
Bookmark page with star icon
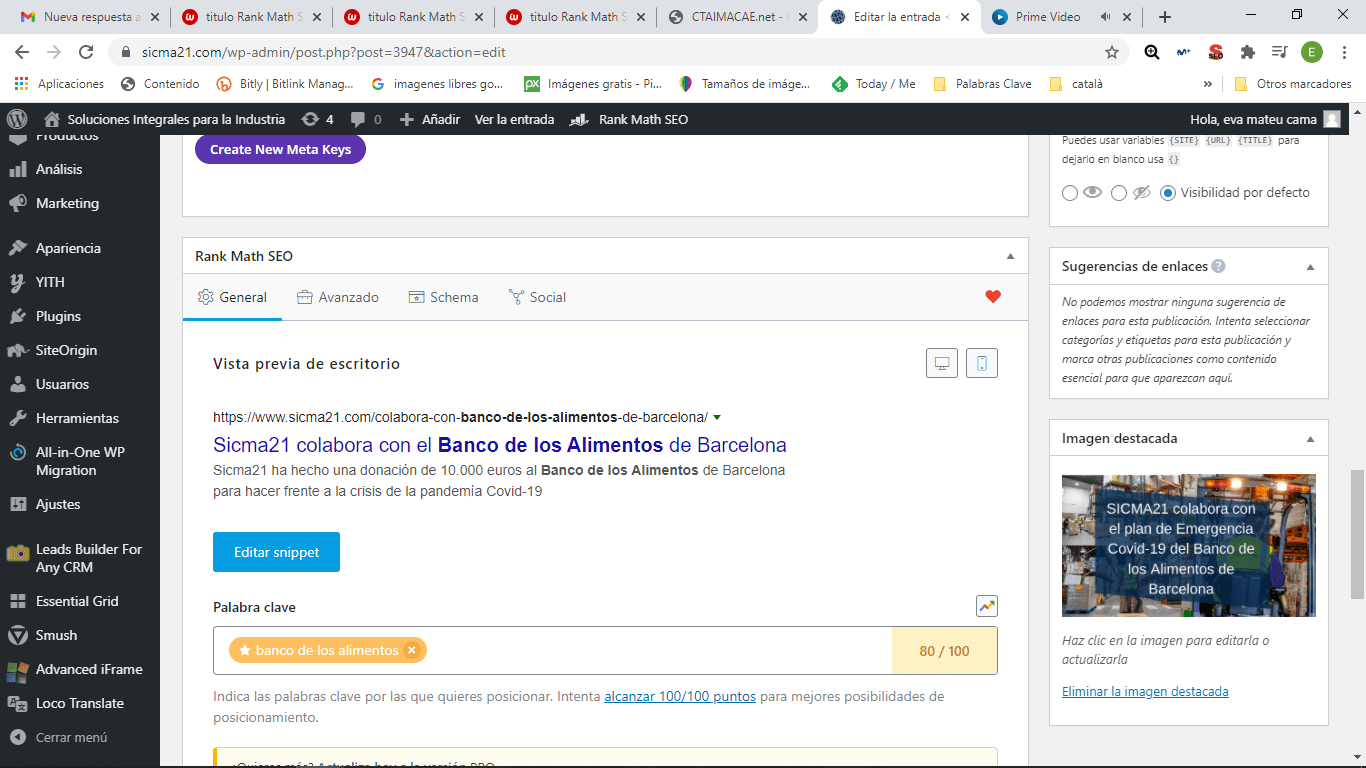(x=1112, y=52)
